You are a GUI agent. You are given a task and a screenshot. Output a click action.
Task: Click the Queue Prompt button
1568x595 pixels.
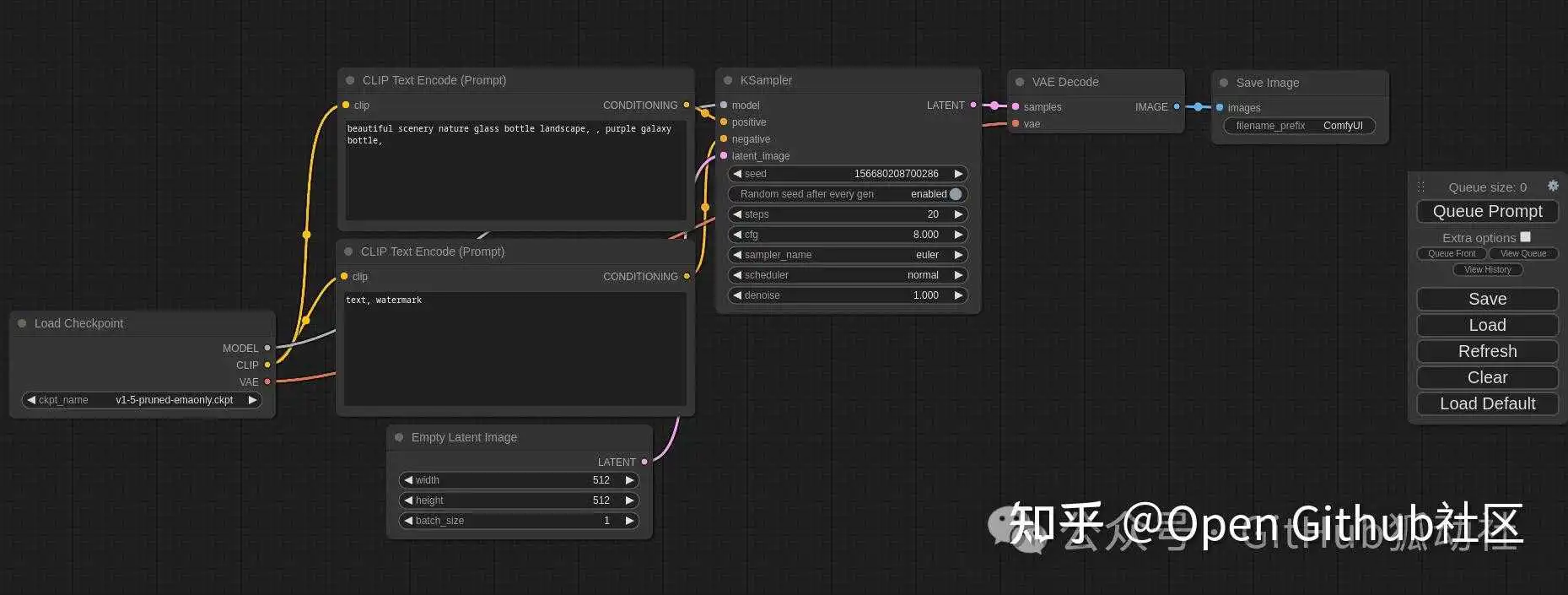(1487, 211)
